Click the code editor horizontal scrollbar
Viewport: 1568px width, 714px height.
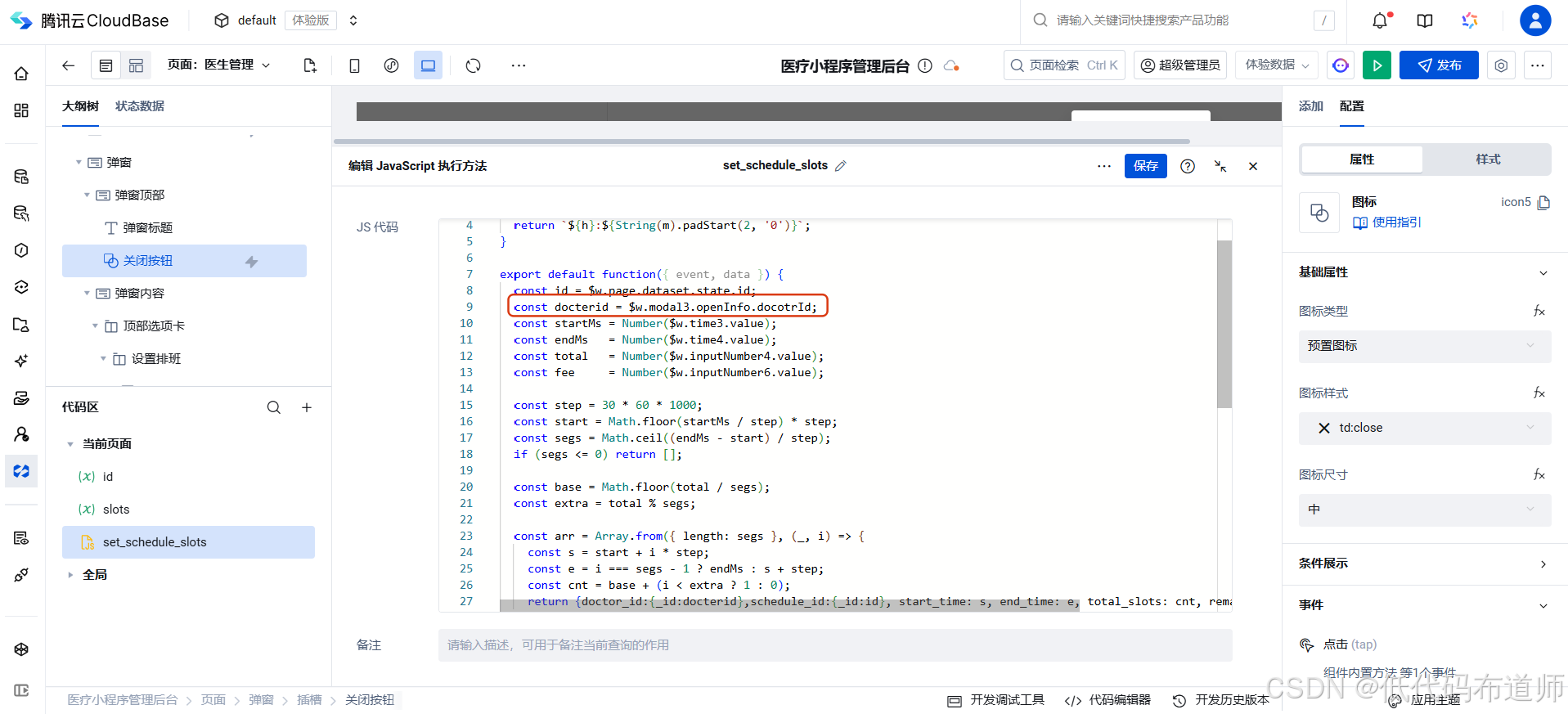[789, 605]
